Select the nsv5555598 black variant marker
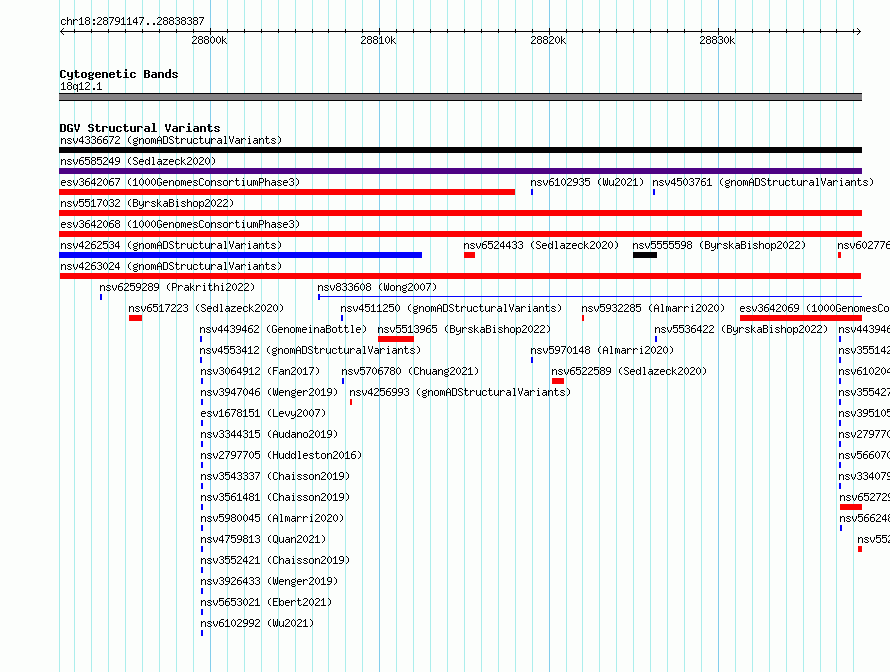Image resolution: width=890 pixels, height=672 pixels. pyautogui.click(x=645, y=255)
